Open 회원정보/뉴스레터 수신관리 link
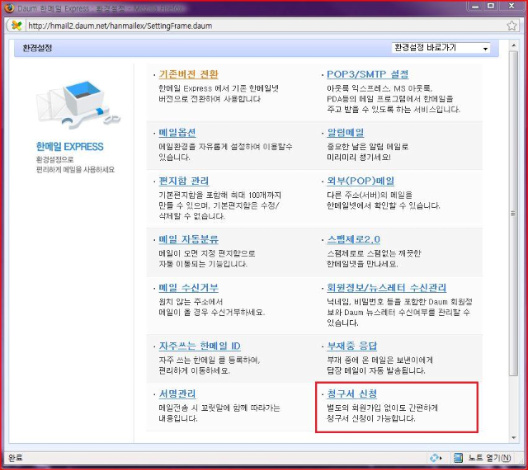 [387, 288]
